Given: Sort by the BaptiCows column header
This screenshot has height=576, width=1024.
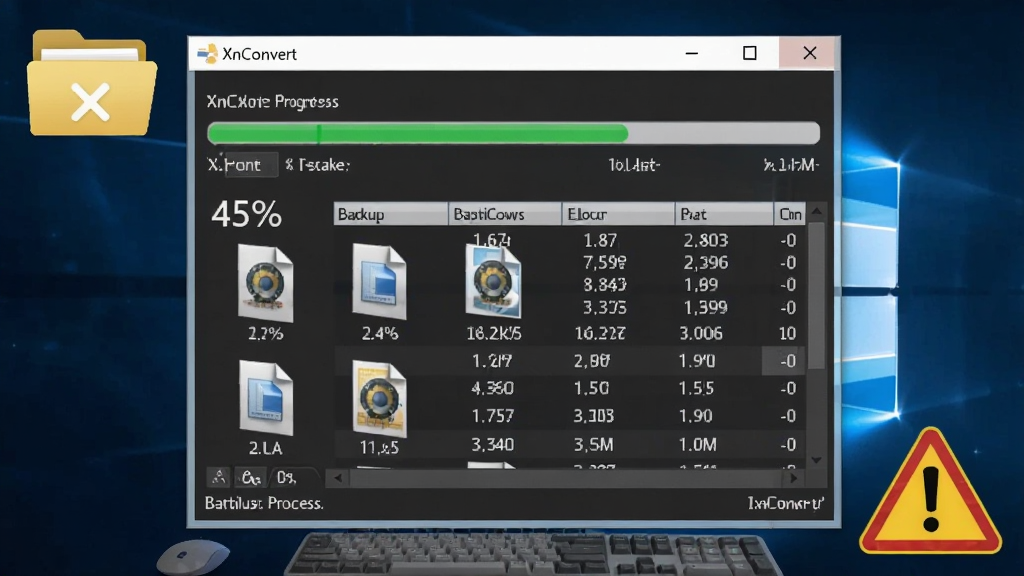Looking at the screenshot, I should [x=505, y=214].
